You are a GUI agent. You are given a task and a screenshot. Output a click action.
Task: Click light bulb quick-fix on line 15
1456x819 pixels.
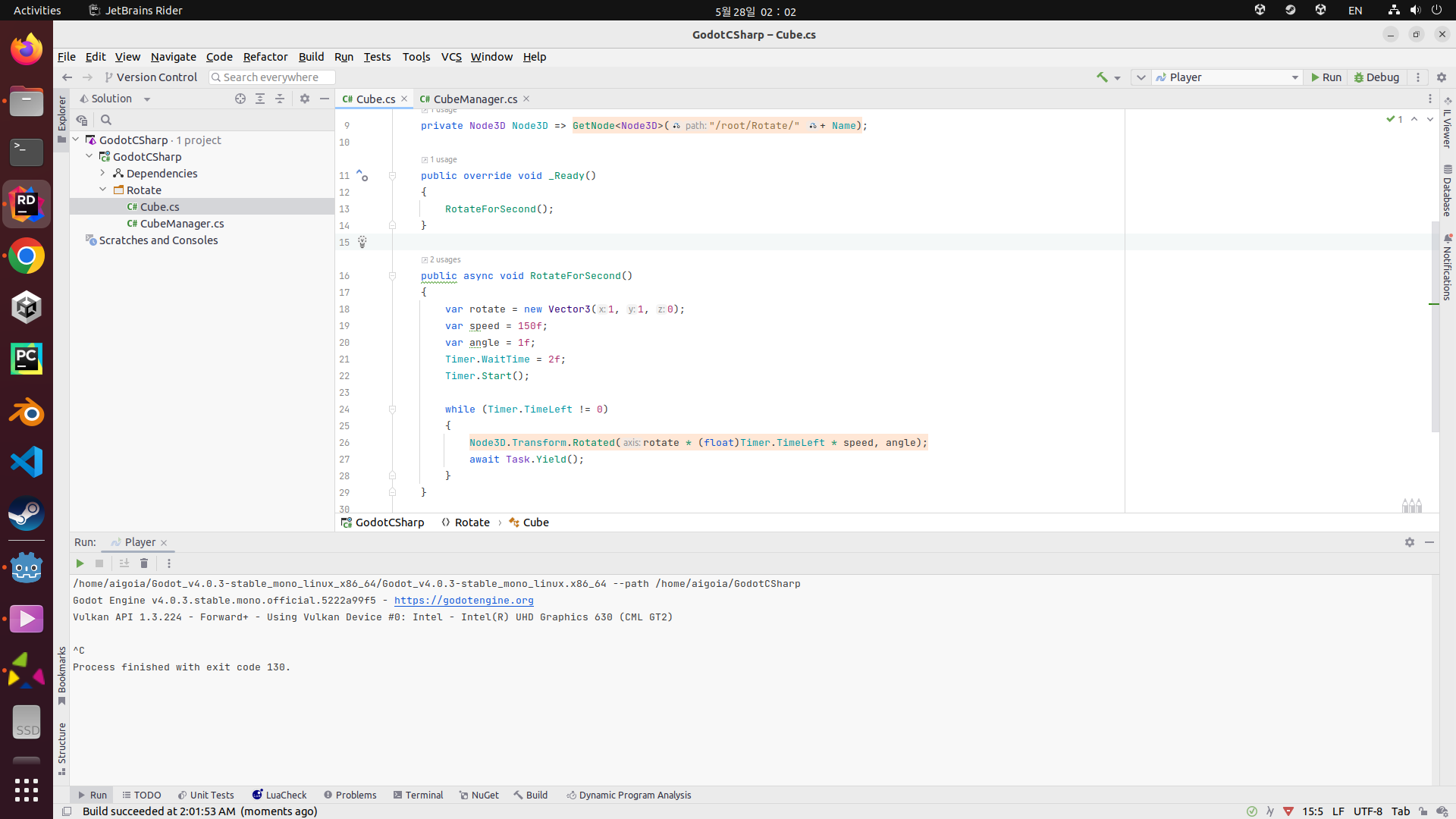[x=362, y=242]
